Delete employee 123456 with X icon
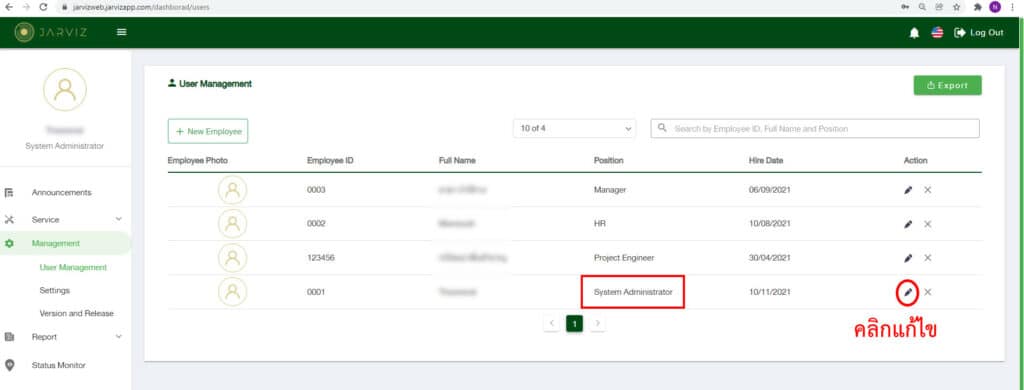 [927, 258]
